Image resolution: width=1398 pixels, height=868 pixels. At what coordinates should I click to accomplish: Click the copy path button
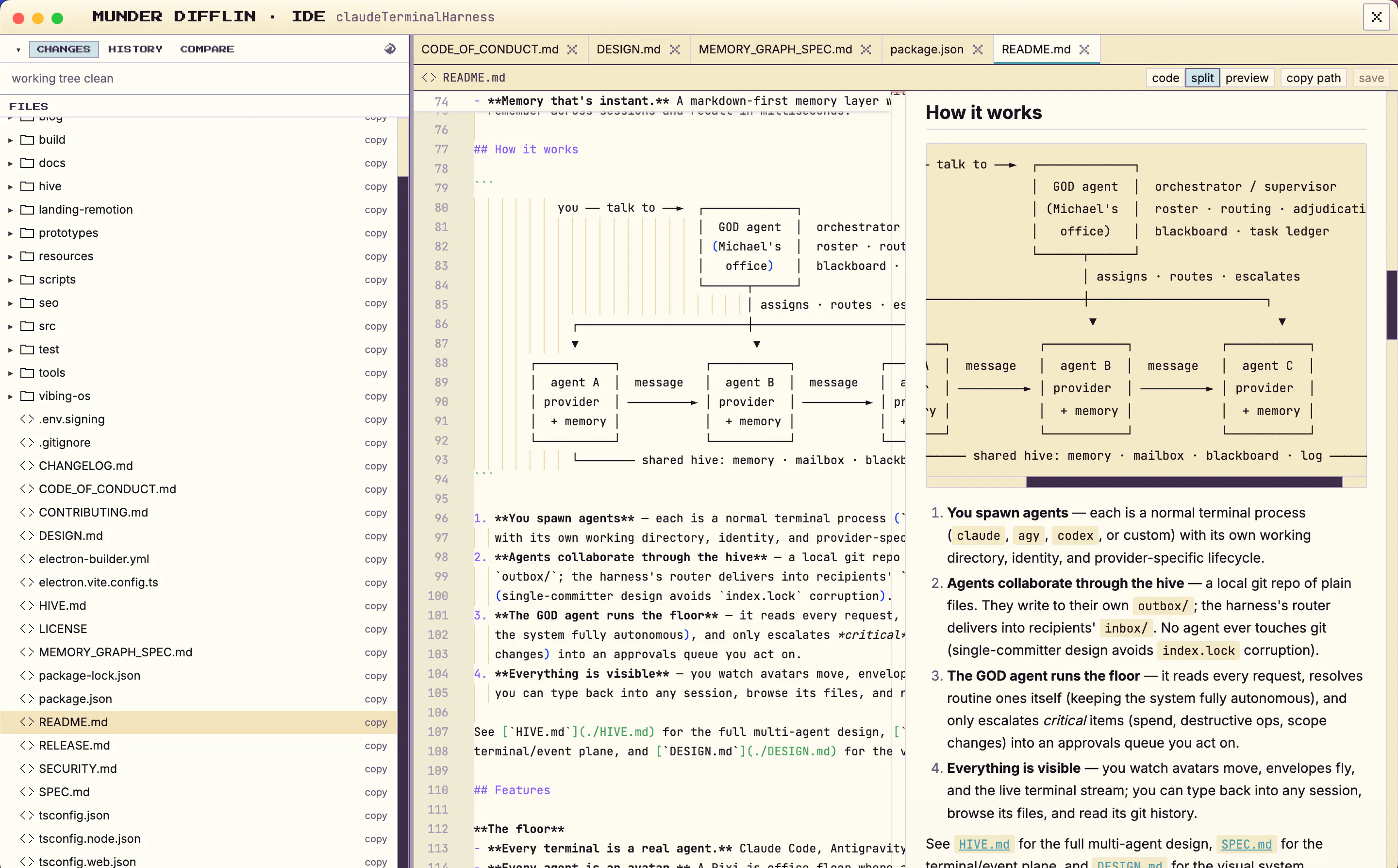[x=1314, y=78]
